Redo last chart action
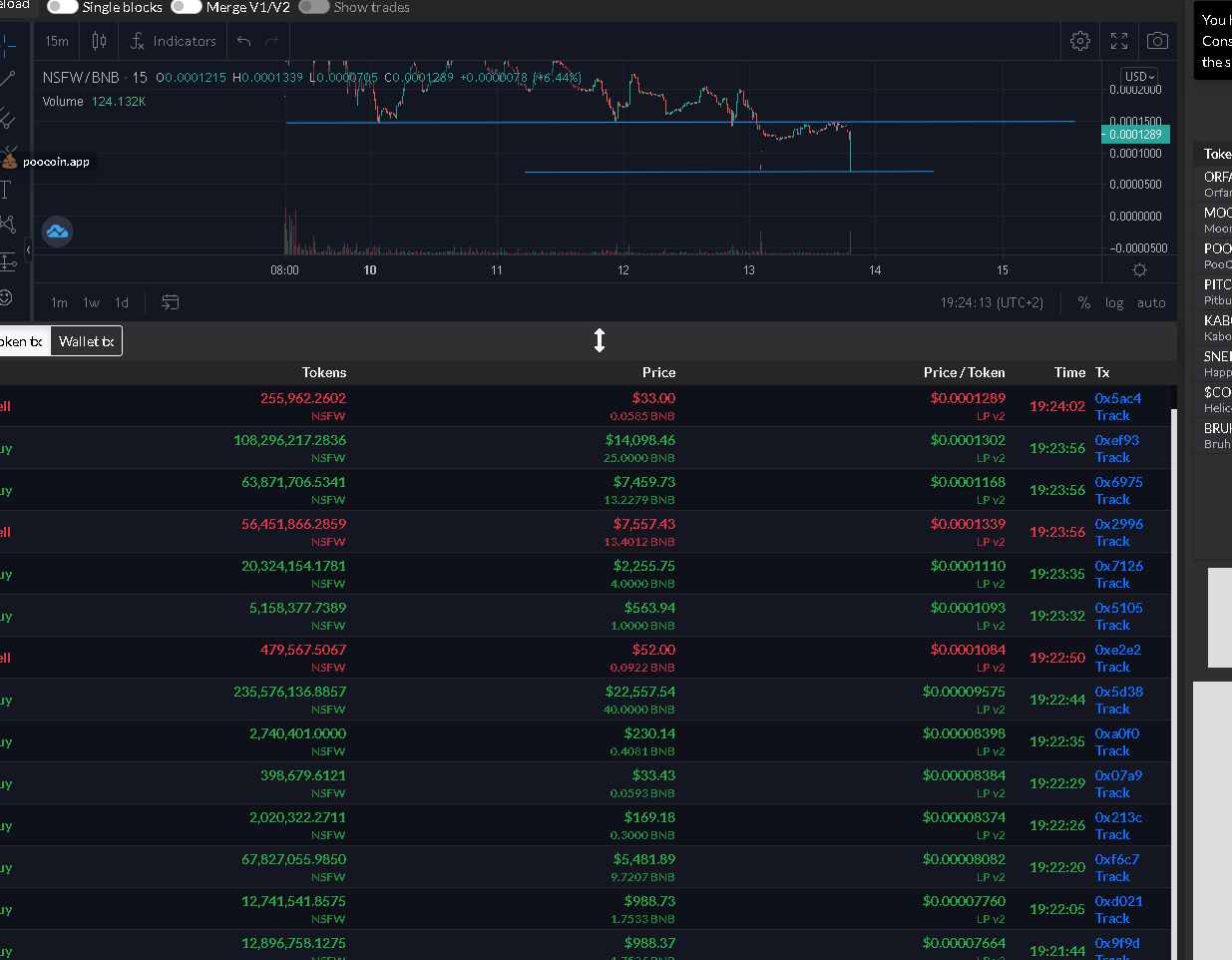This screenshot has height=960, width=1232. [x=272, y=41]
